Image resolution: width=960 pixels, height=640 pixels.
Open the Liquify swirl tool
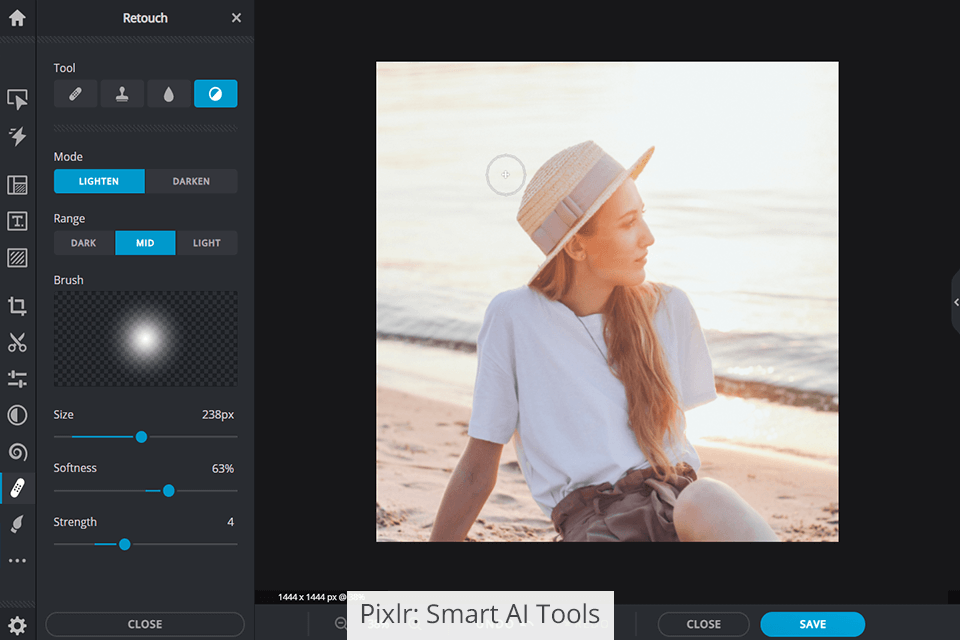pyautogui.click(x=17, y=452)
